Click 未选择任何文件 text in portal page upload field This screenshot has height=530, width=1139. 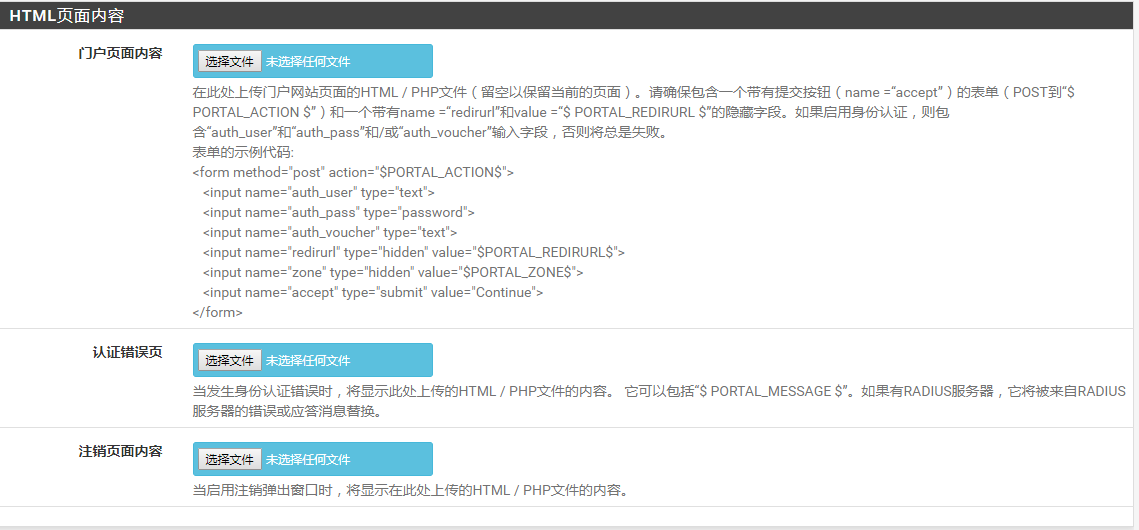[308, 61]
